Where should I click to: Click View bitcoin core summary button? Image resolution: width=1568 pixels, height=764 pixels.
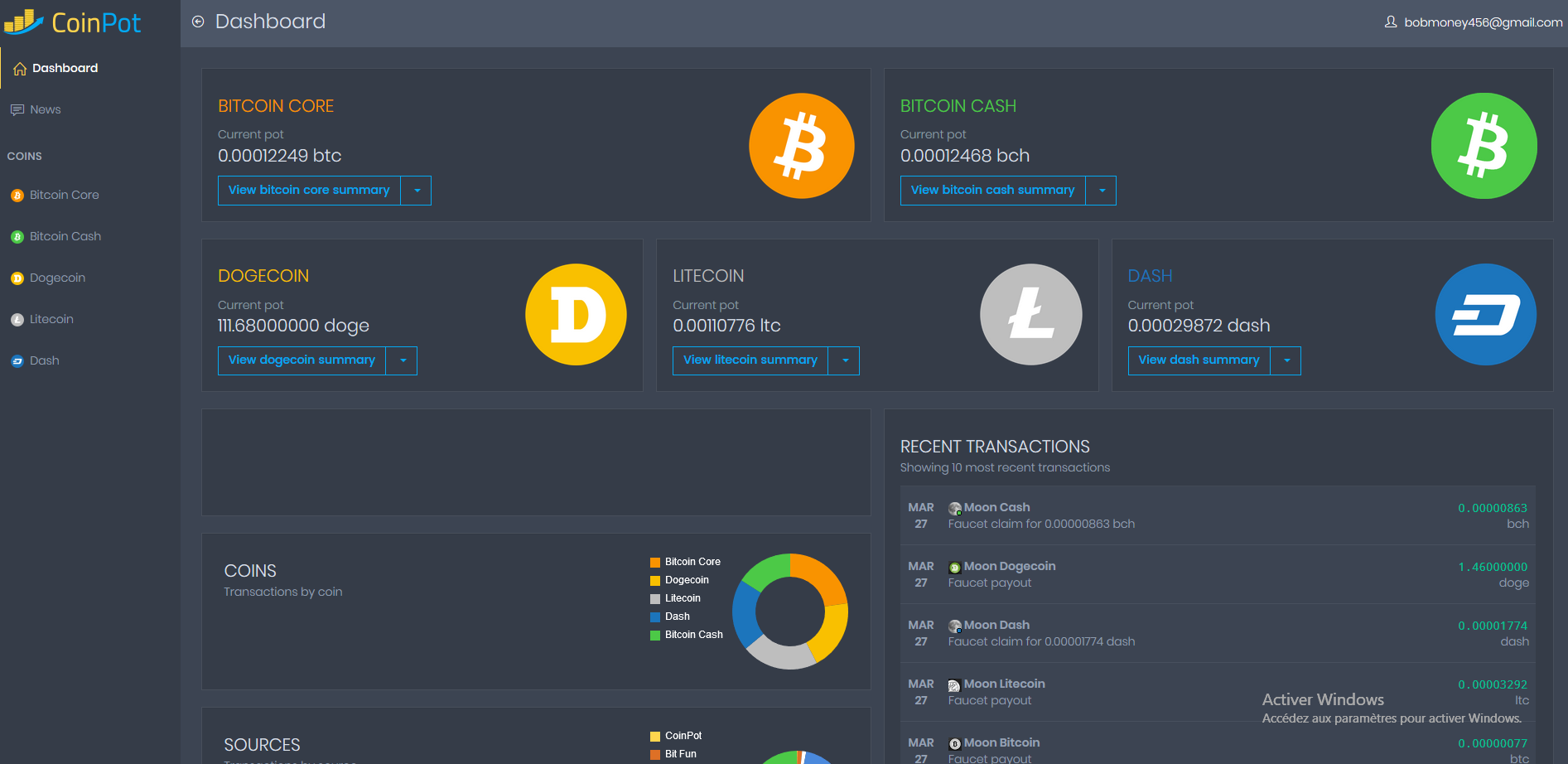coord(309,191)
